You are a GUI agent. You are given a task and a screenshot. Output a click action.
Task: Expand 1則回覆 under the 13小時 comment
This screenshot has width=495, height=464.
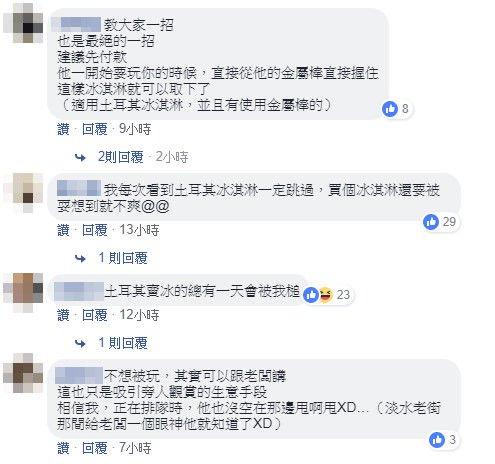(123, 258)
